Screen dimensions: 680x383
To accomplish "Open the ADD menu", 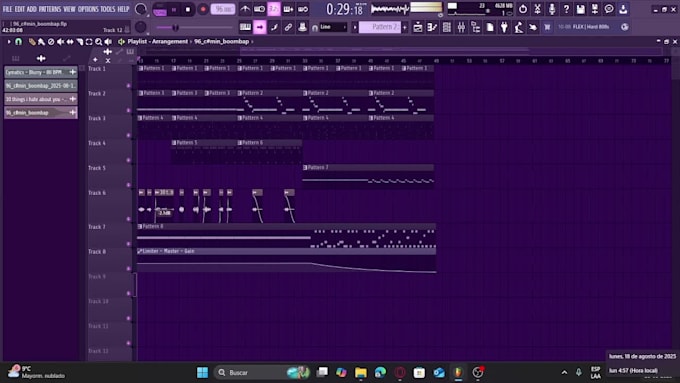I will 32,9.
